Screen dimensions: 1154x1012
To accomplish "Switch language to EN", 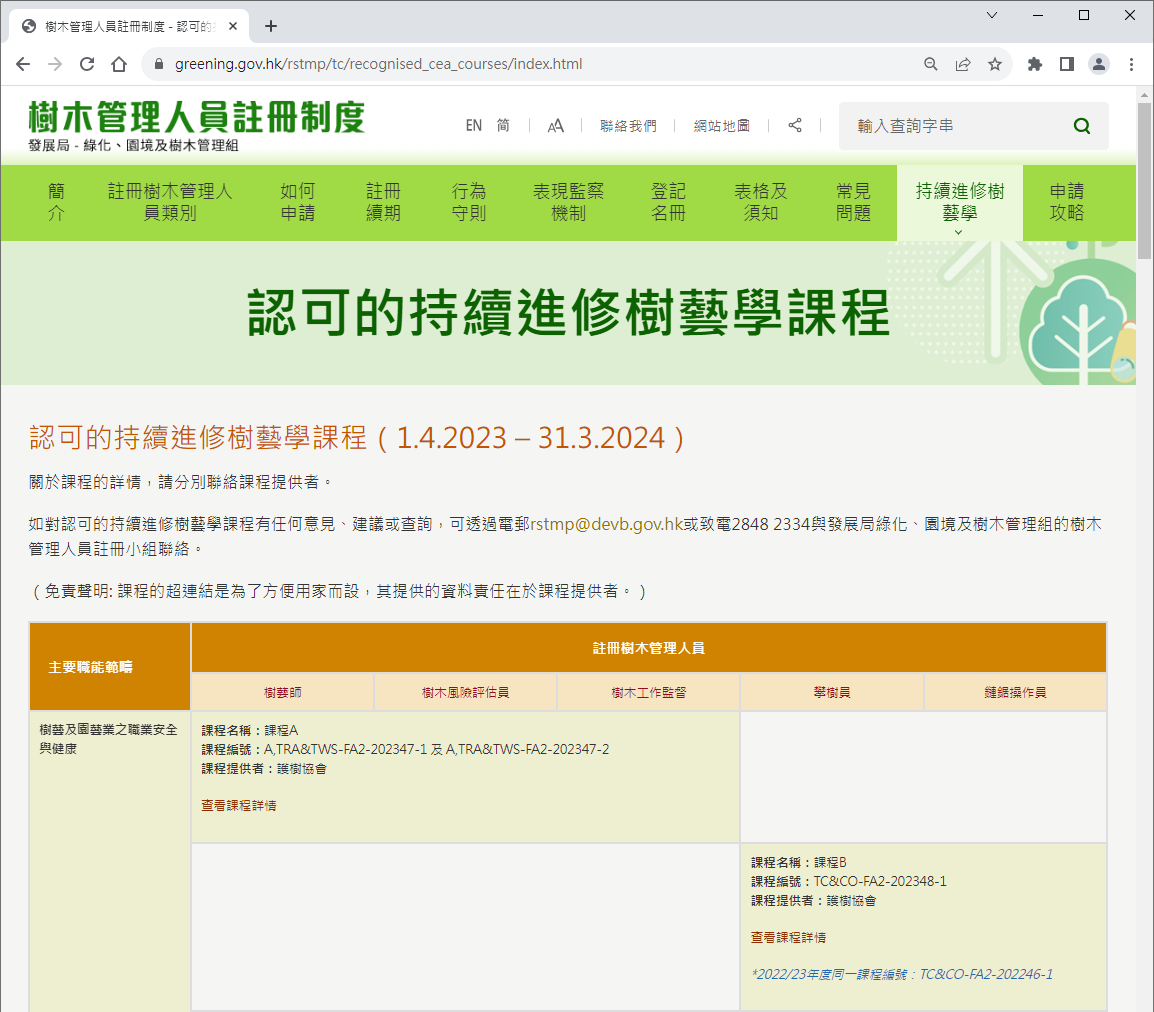I will pos(474,126).
